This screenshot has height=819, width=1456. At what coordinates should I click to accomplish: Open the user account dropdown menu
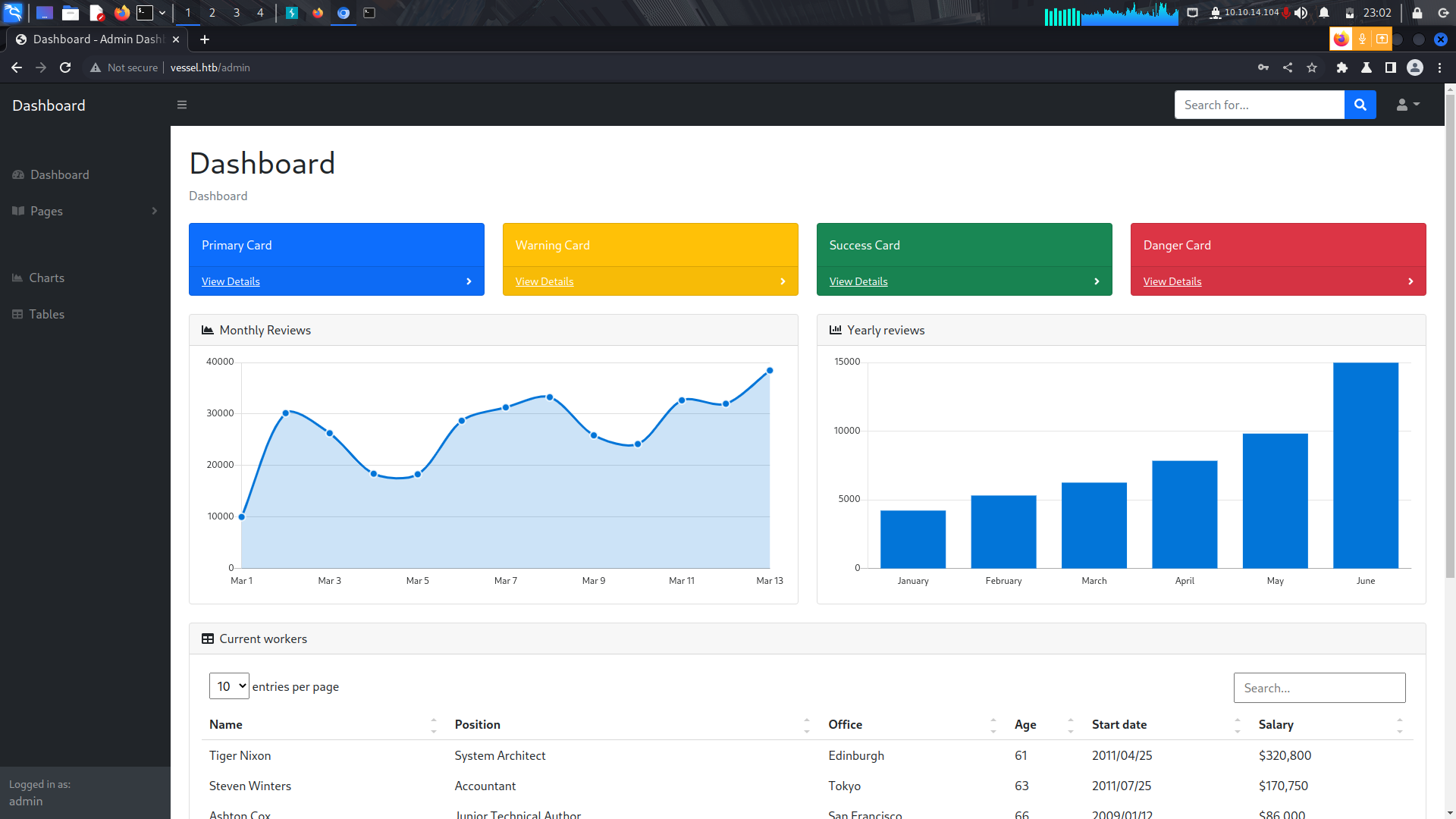pos(1407,105)
